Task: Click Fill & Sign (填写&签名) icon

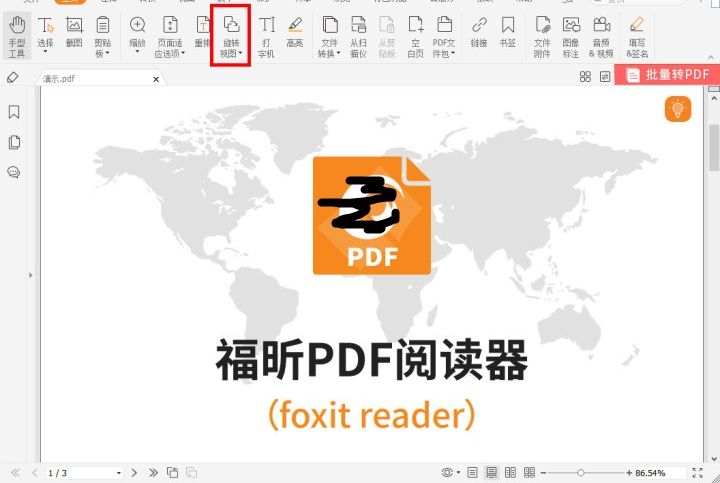Action: click(x=637, y=36)
